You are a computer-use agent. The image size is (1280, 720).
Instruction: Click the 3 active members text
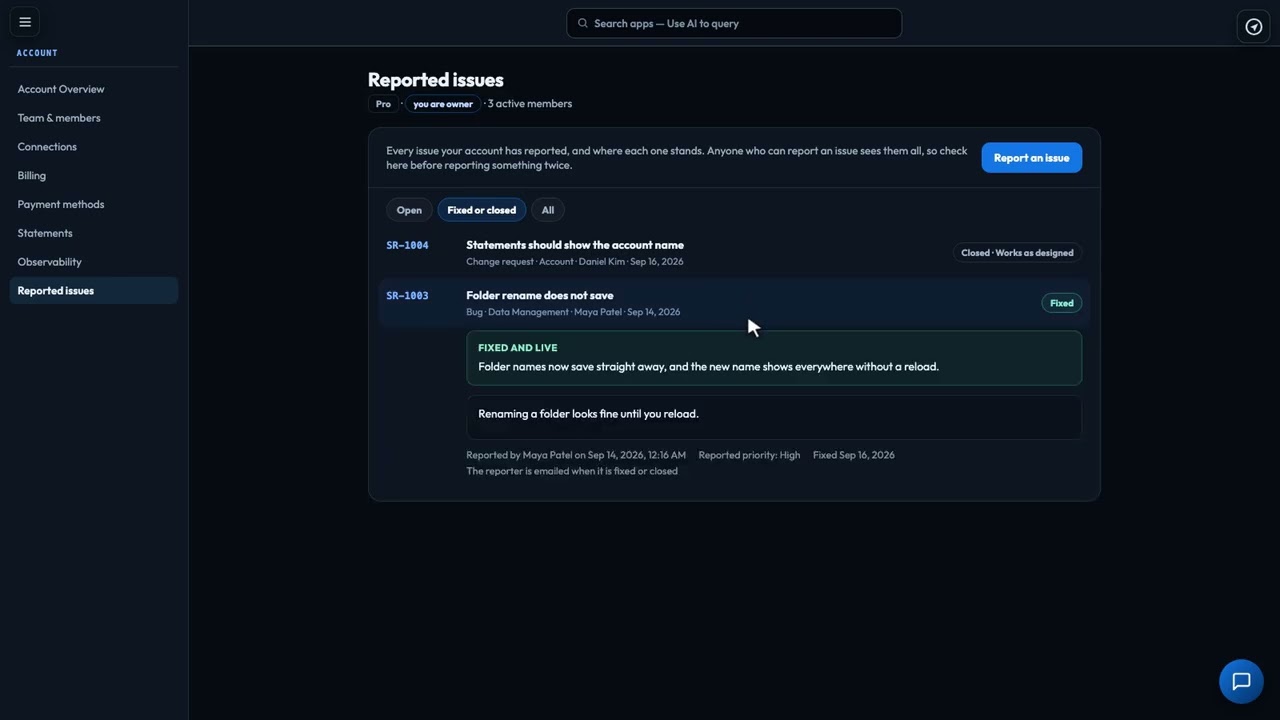(x=530, y=104)
